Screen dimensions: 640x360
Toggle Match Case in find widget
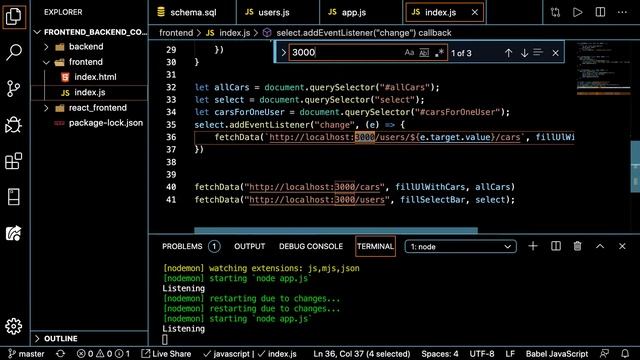coord(409,53)
